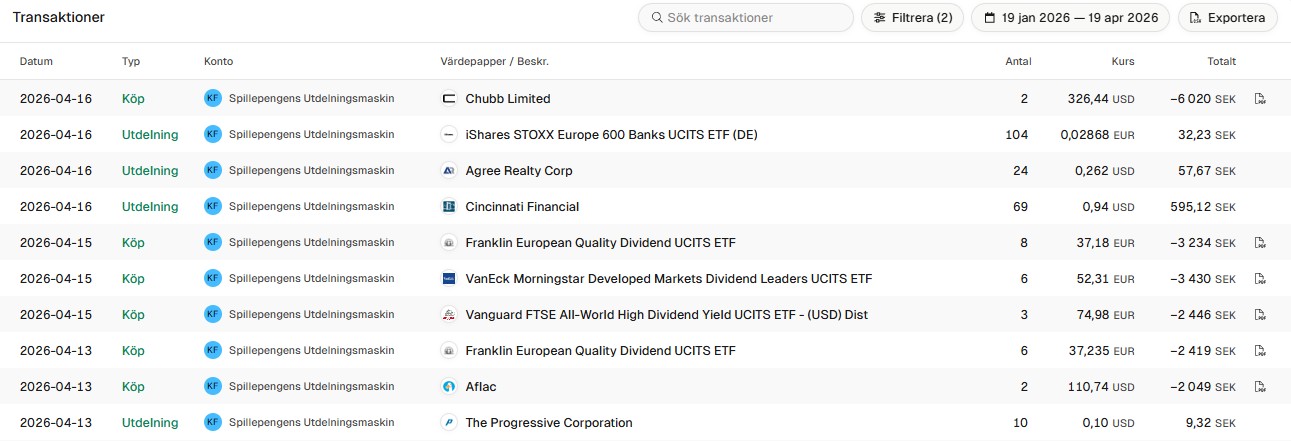Viewport: 1291px width, 441px height.
Task: Open Franklin European Quality Dividend ETF on 2026-04-15
Action: pos(600,243)
